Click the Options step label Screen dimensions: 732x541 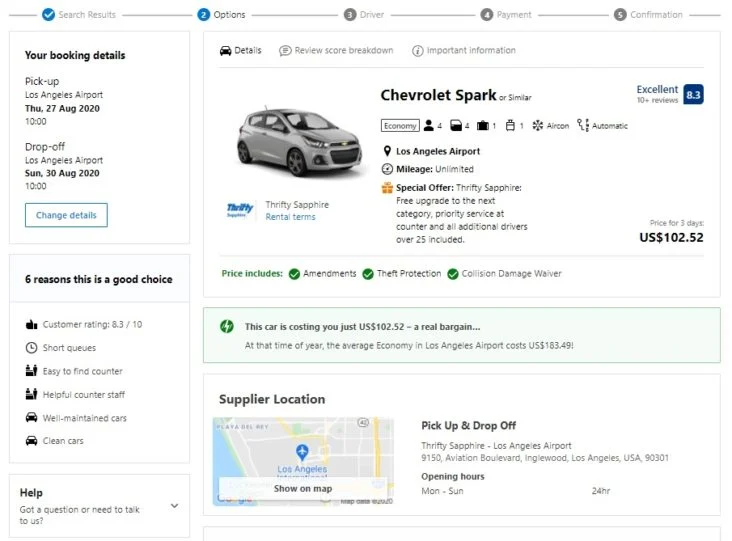229,14
